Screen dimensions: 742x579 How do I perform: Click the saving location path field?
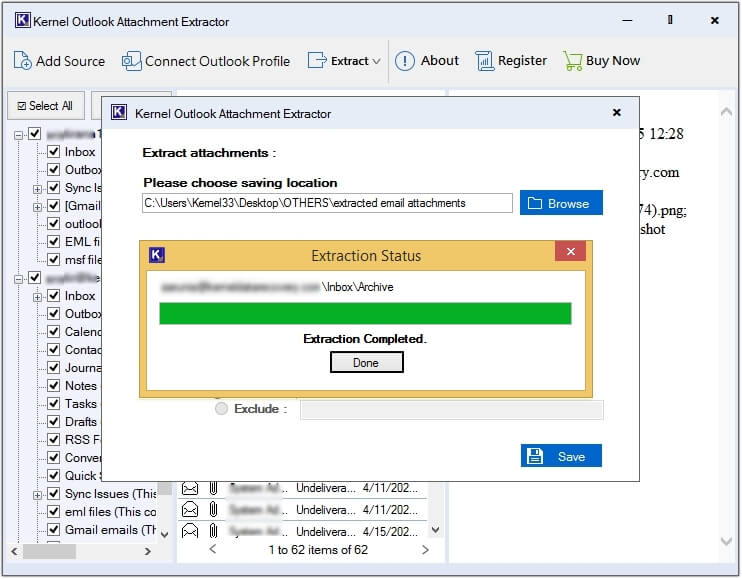(x=327, y=203)
